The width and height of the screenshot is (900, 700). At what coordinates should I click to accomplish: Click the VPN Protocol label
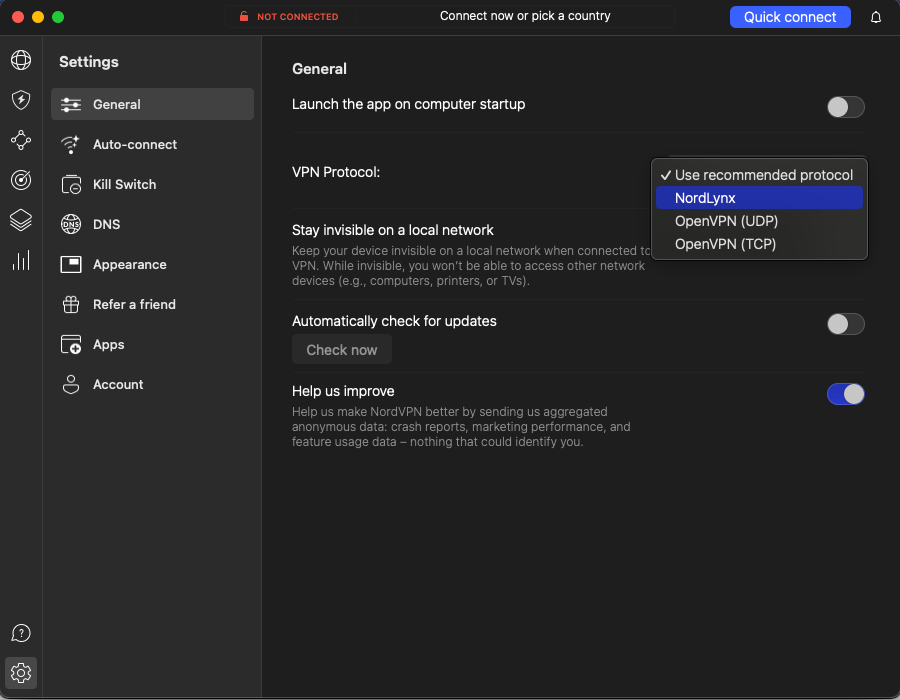pos(336,172)
